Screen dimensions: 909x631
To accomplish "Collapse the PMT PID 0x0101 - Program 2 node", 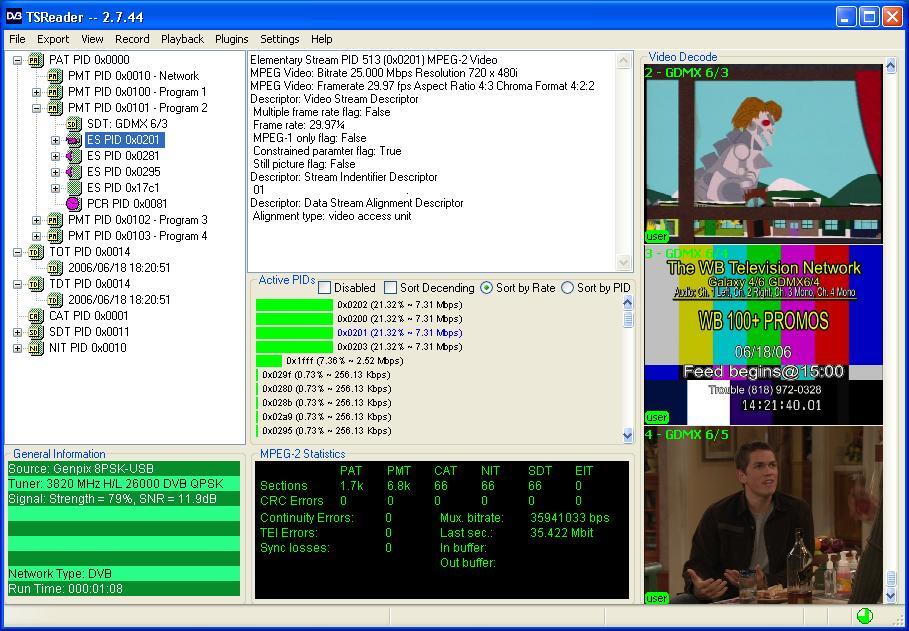I will point(37,108).
